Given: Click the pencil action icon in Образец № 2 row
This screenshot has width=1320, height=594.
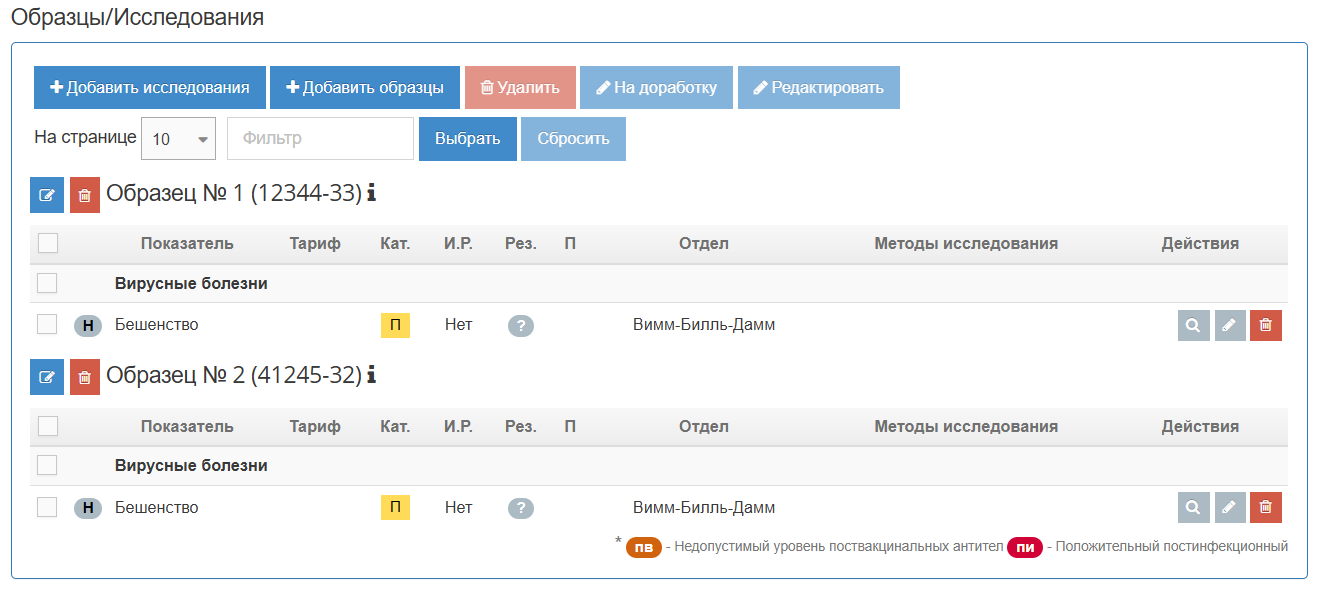Looking at the screenshot, I should pyautogui.click(x=1230, y=508).
